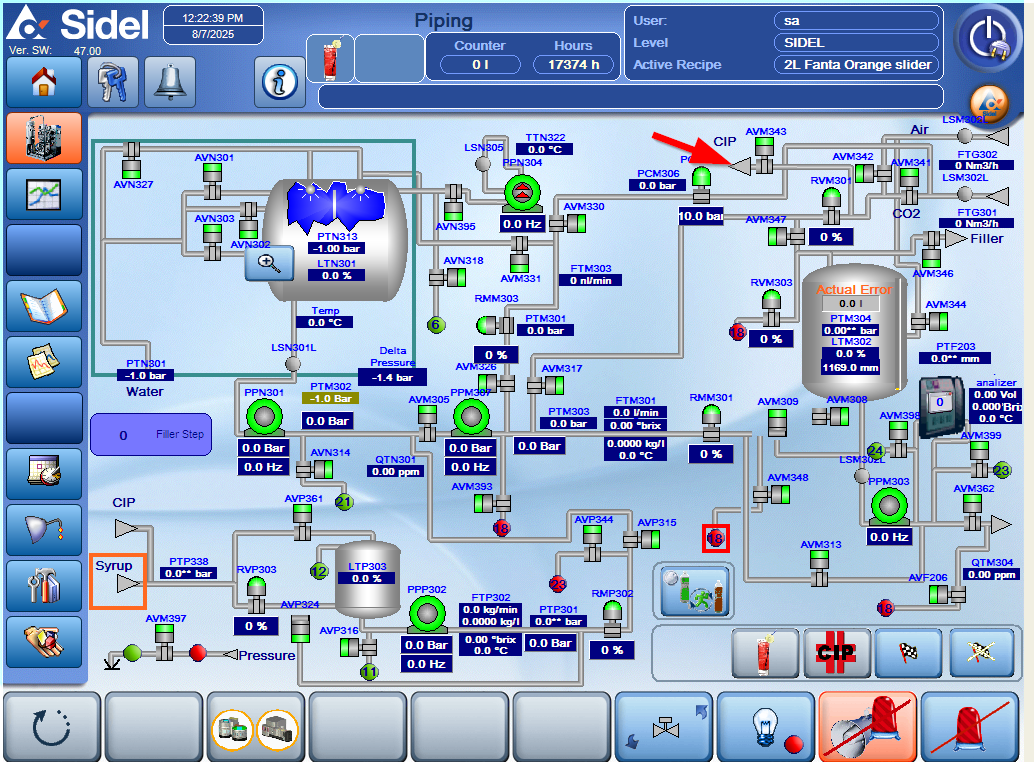Click the crossed-out alarm horn button
Screen dimensions: 1034x762
click(868, 726)
